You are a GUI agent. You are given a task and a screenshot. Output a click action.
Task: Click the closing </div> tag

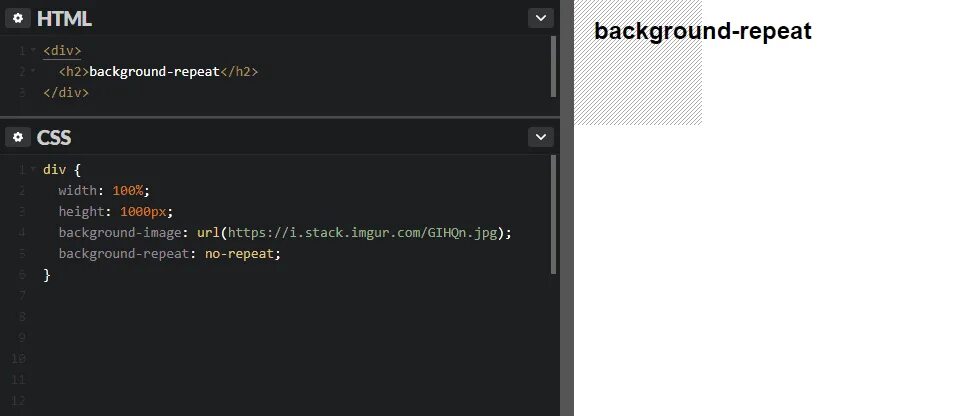[x=66, y=93]
